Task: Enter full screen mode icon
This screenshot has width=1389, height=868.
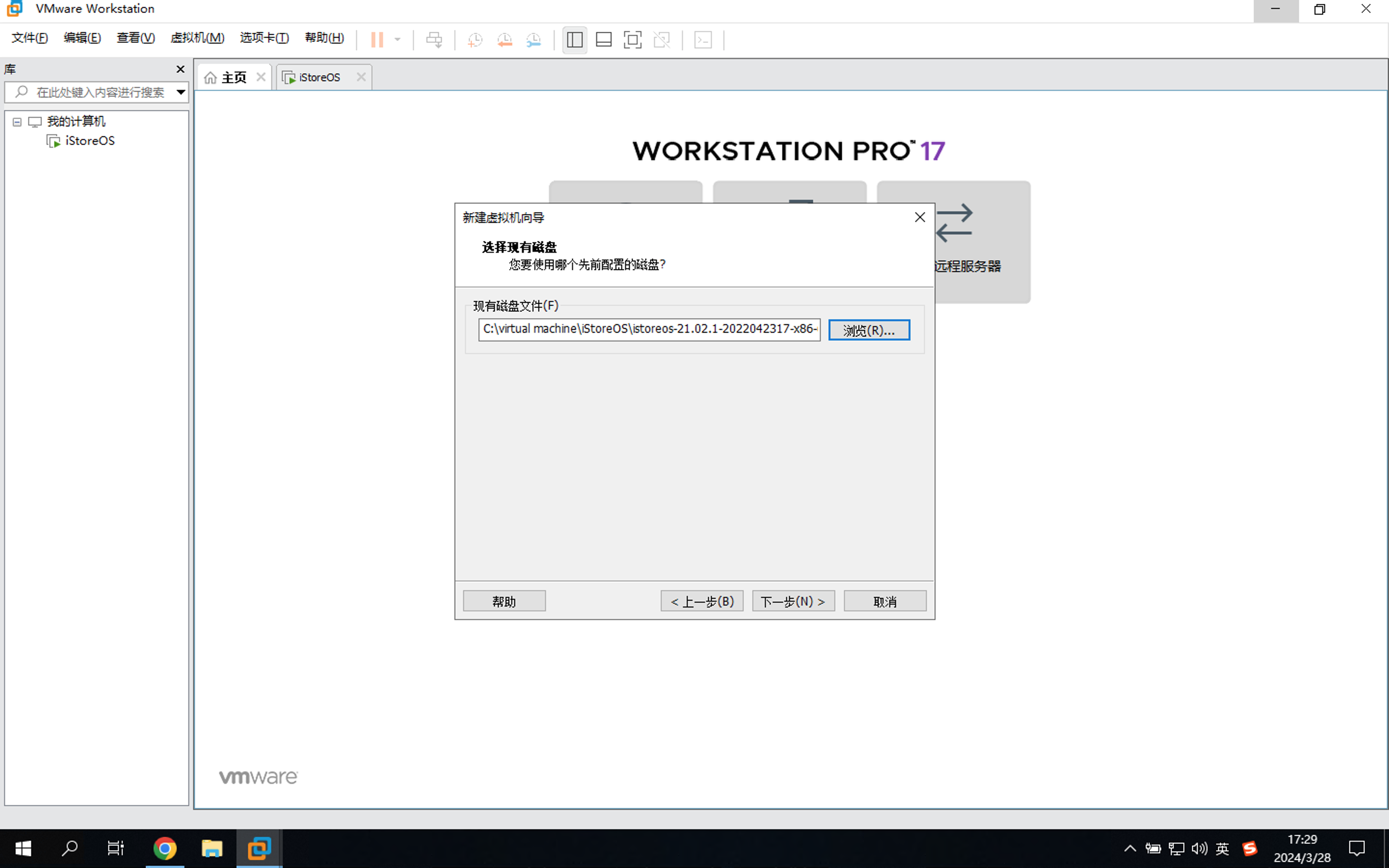Action: [x=632, y=40]
